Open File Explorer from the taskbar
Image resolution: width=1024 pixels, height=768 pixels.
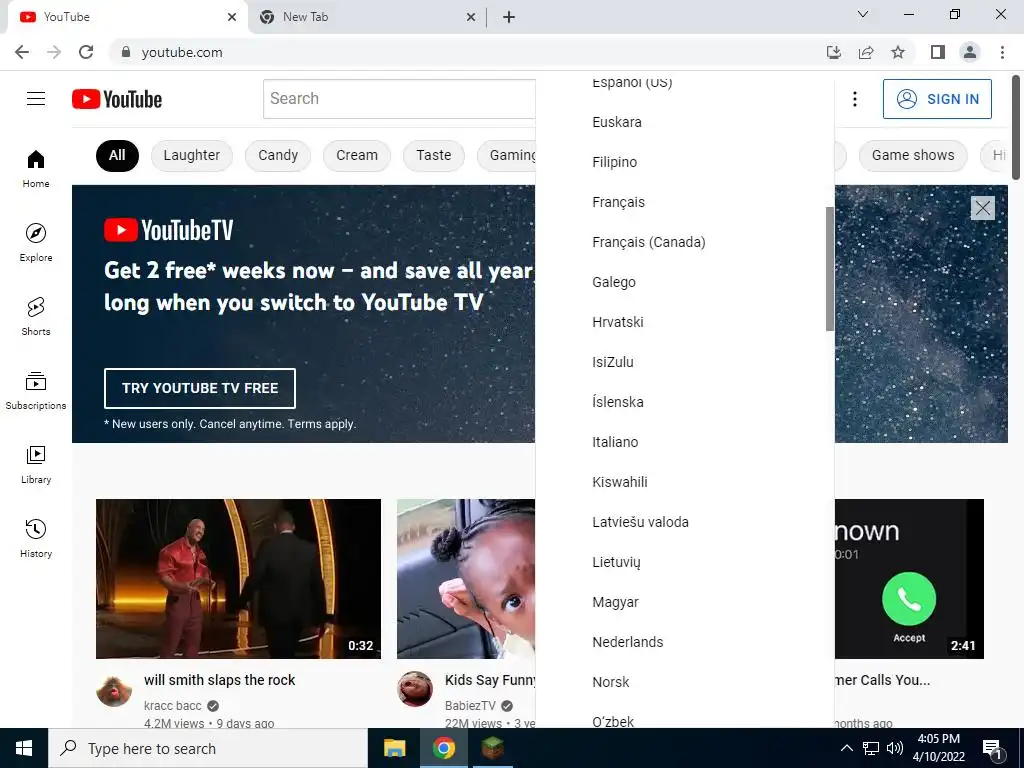[x=394, y=748]
